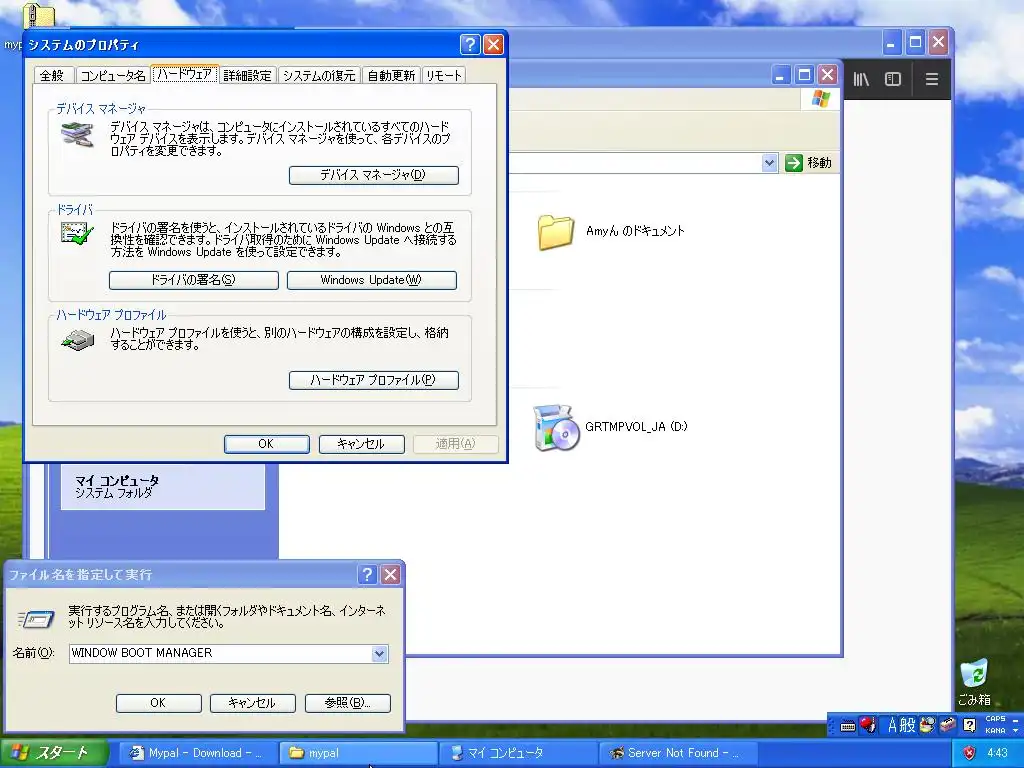Open Windows Update(W) button
This screenshot has width=1024, height=768.
(x=372, y=280)
